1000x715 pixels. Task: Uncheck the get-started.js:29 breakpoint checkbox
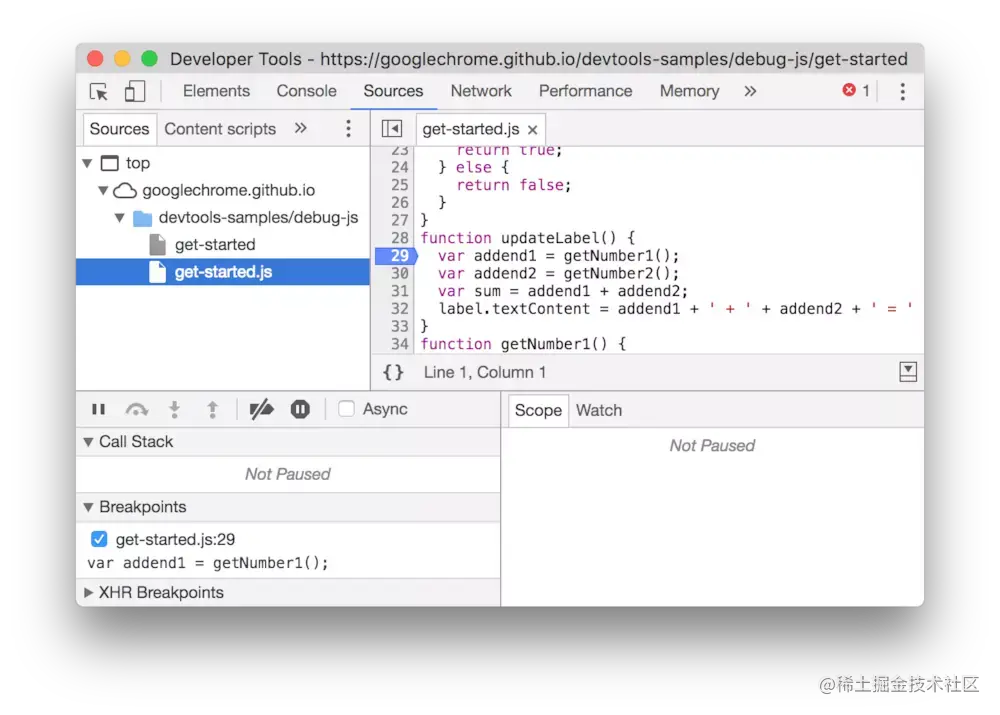[99, 539]
